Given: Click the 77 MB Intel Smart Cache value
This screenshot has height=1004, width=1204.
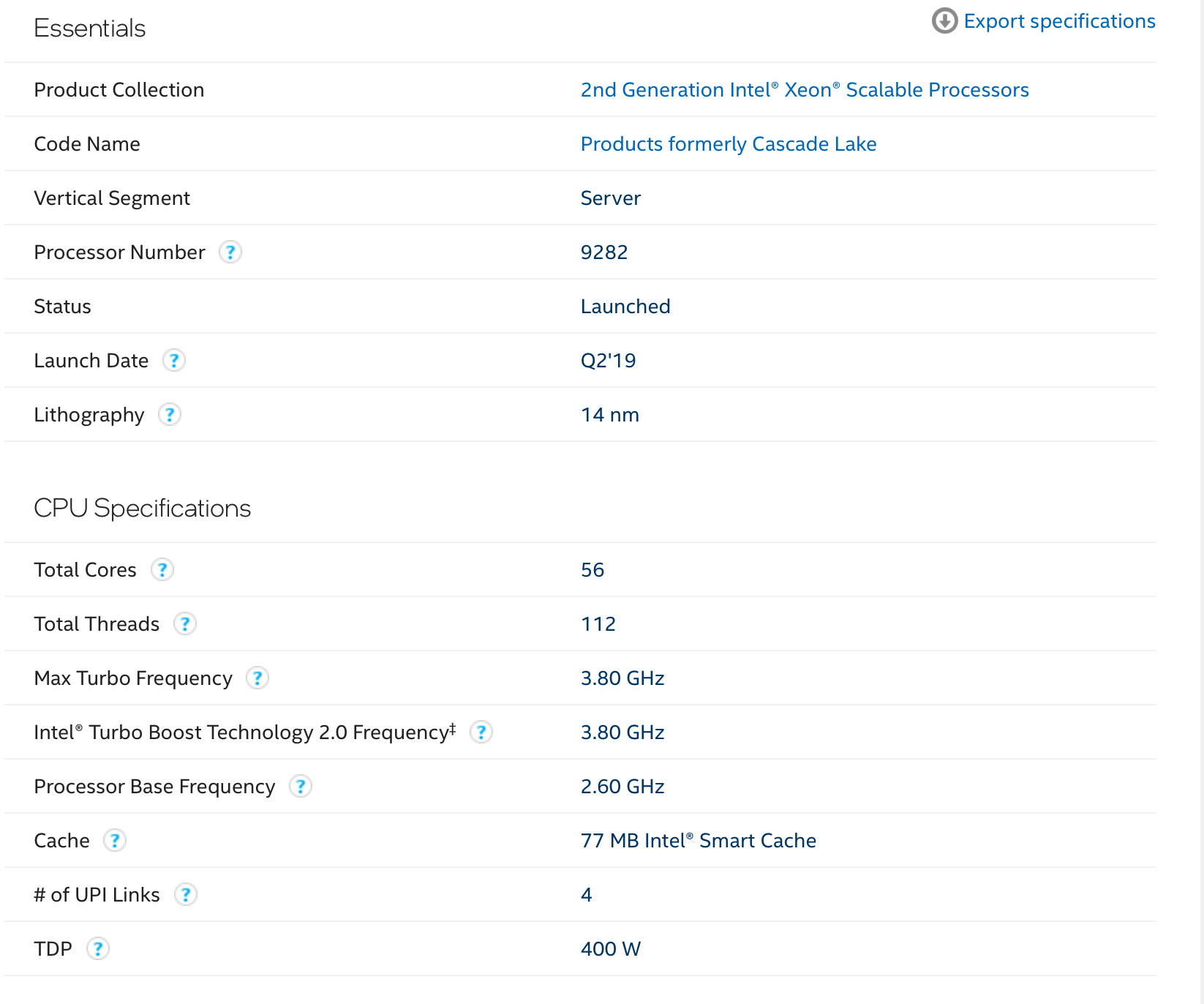Looking at the screenshot, I should click(x=699, y=841).
